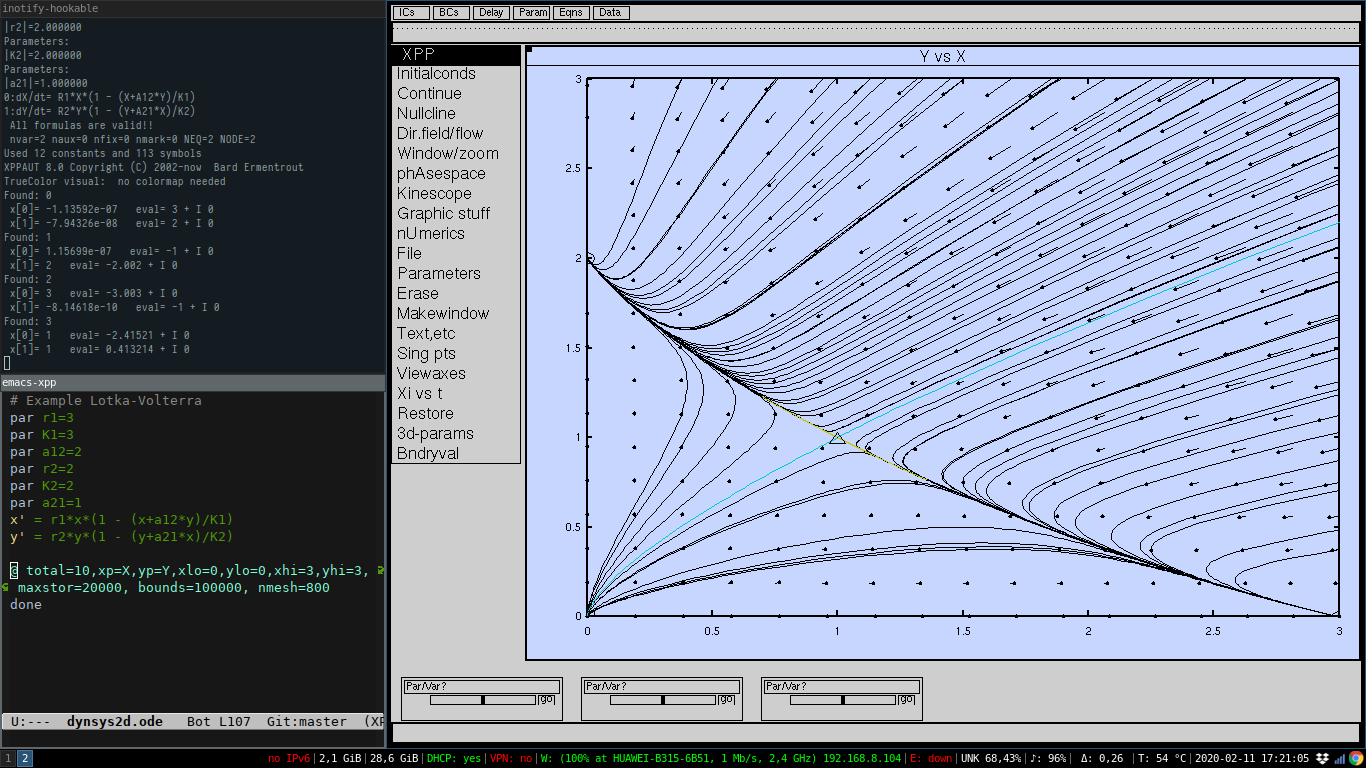Click the network signal strength tray icon
Image resolution: width=1366 pixels, height=768 pixels.
[1339, 759]
